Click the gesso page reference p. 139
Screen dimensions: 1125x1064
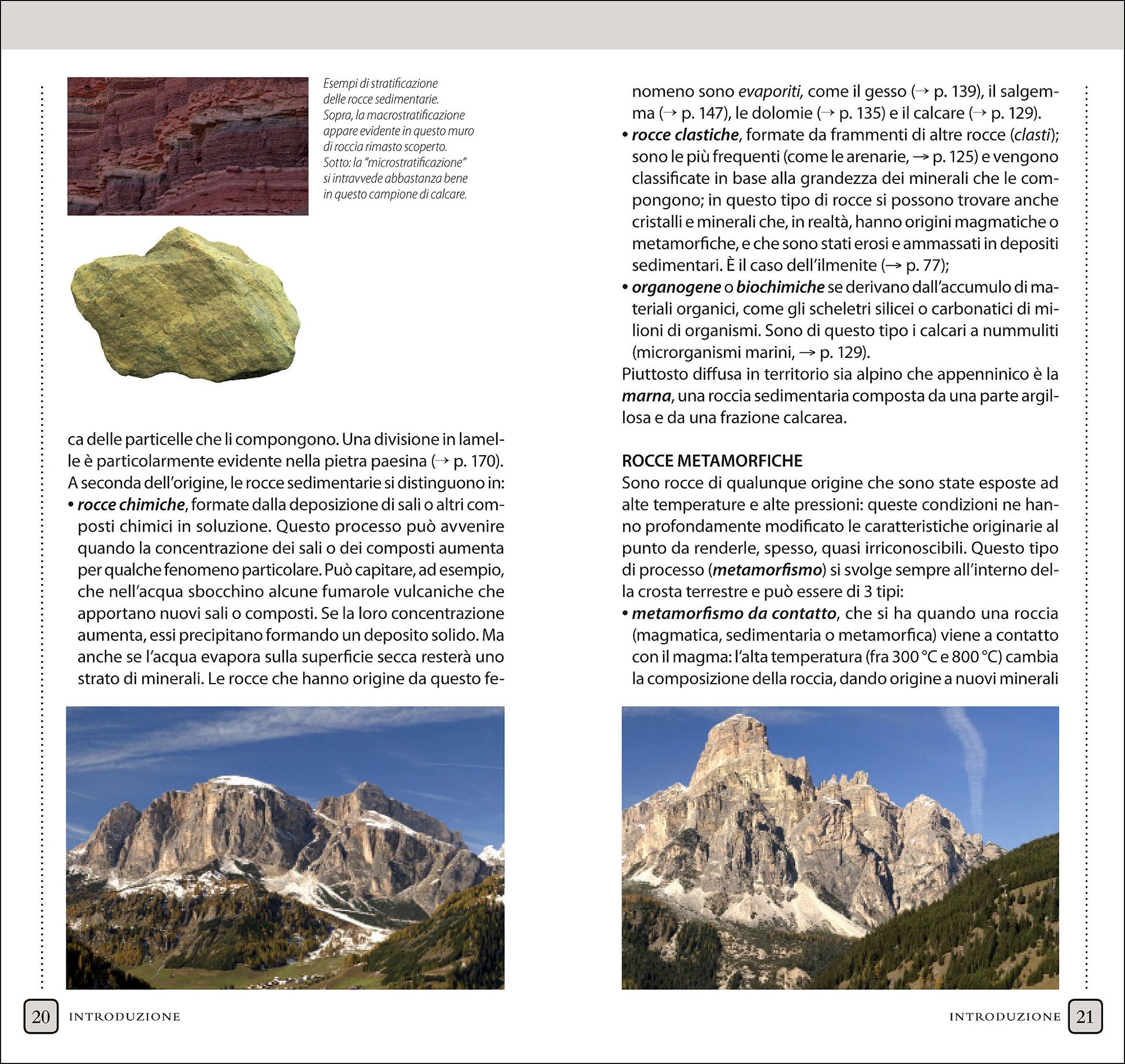(x=955, y=91)
